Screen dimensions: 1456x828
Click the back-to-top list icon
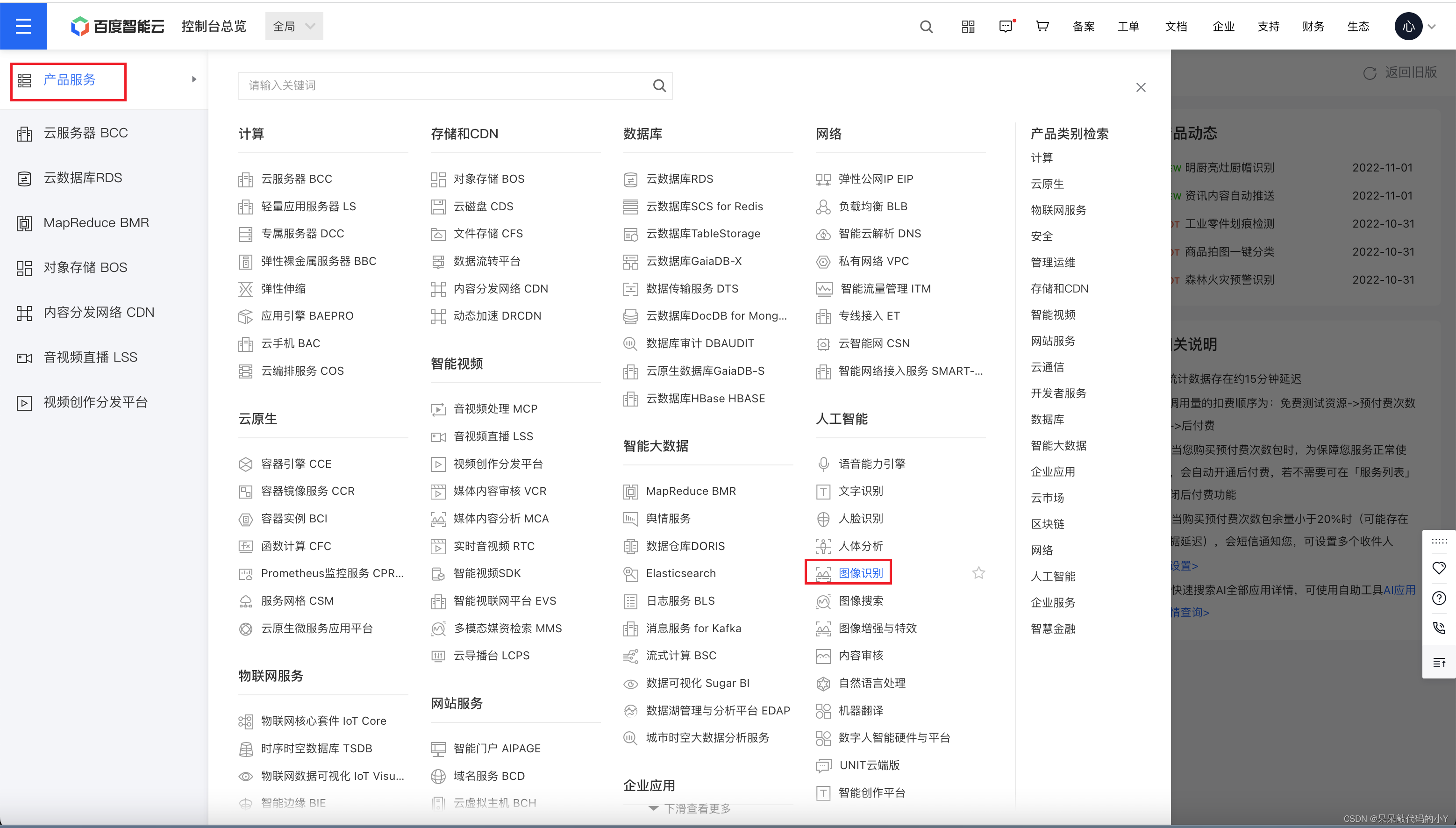(1439, 663)
